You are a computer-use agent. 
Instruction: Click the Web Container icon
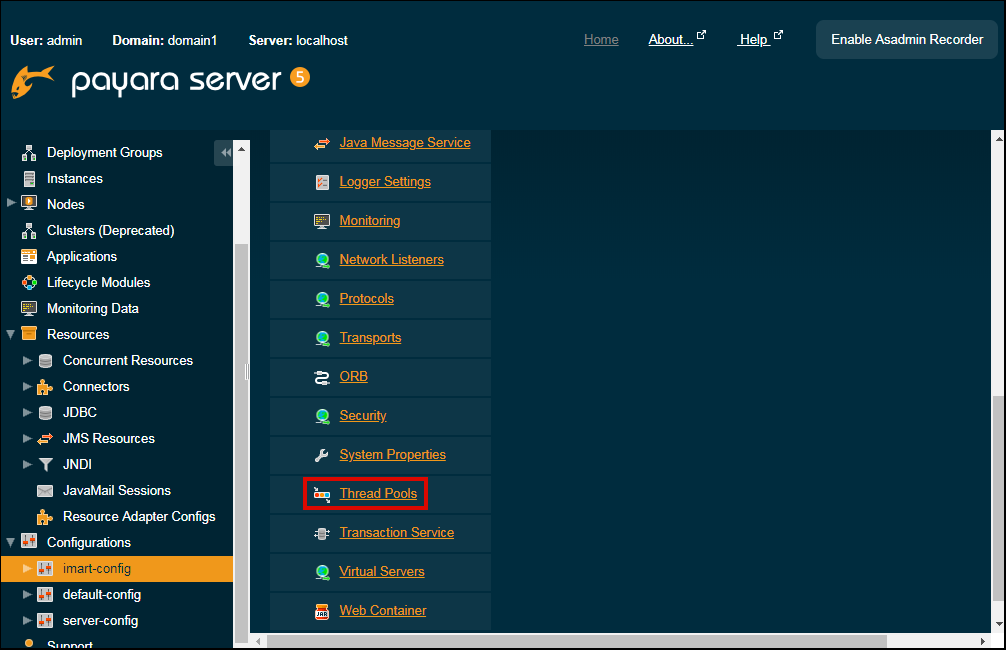322,611
